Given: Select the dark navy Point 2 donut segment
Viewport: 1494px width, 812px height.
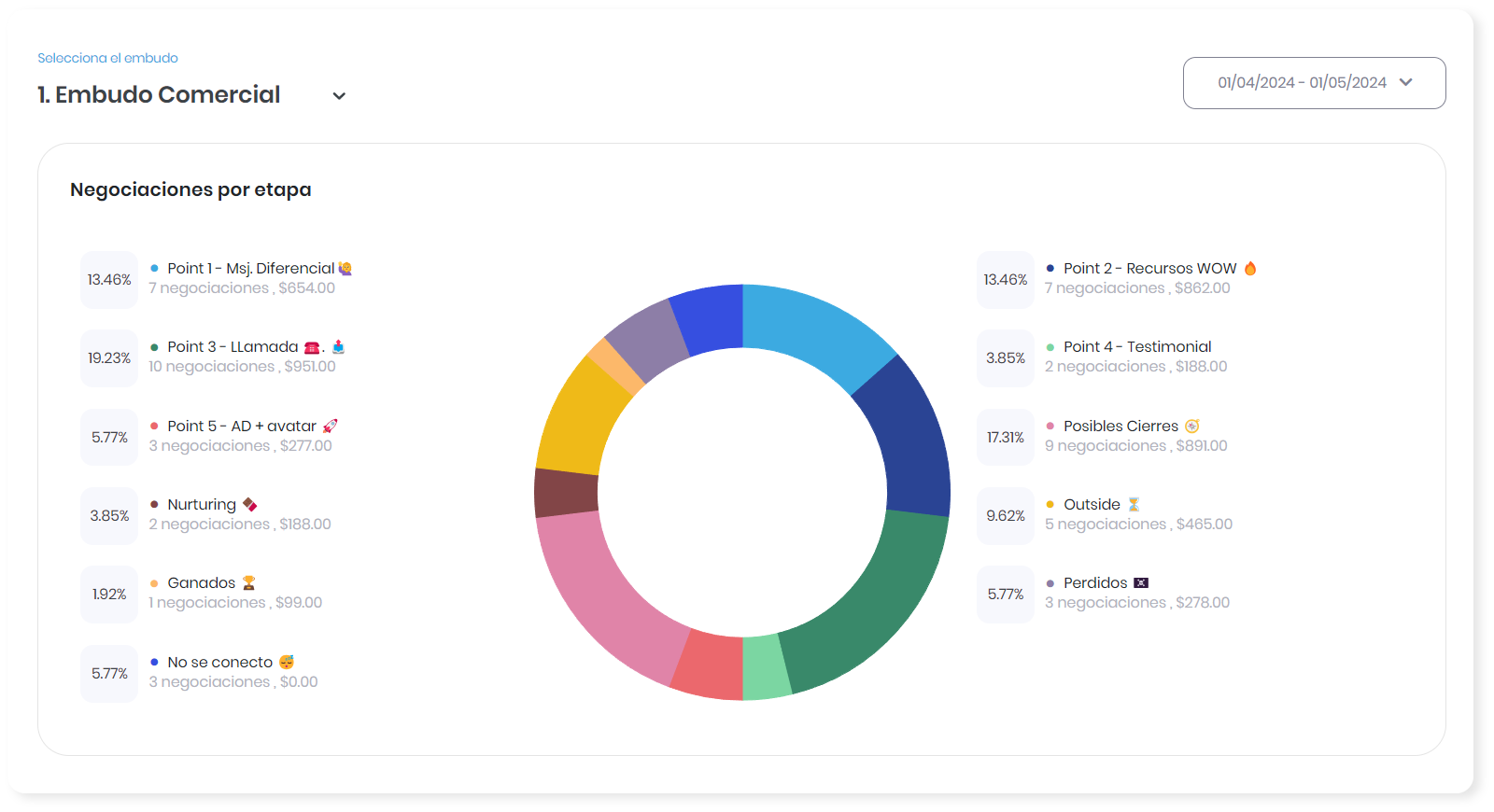Looking at the screenshot, I should point(908,439).
